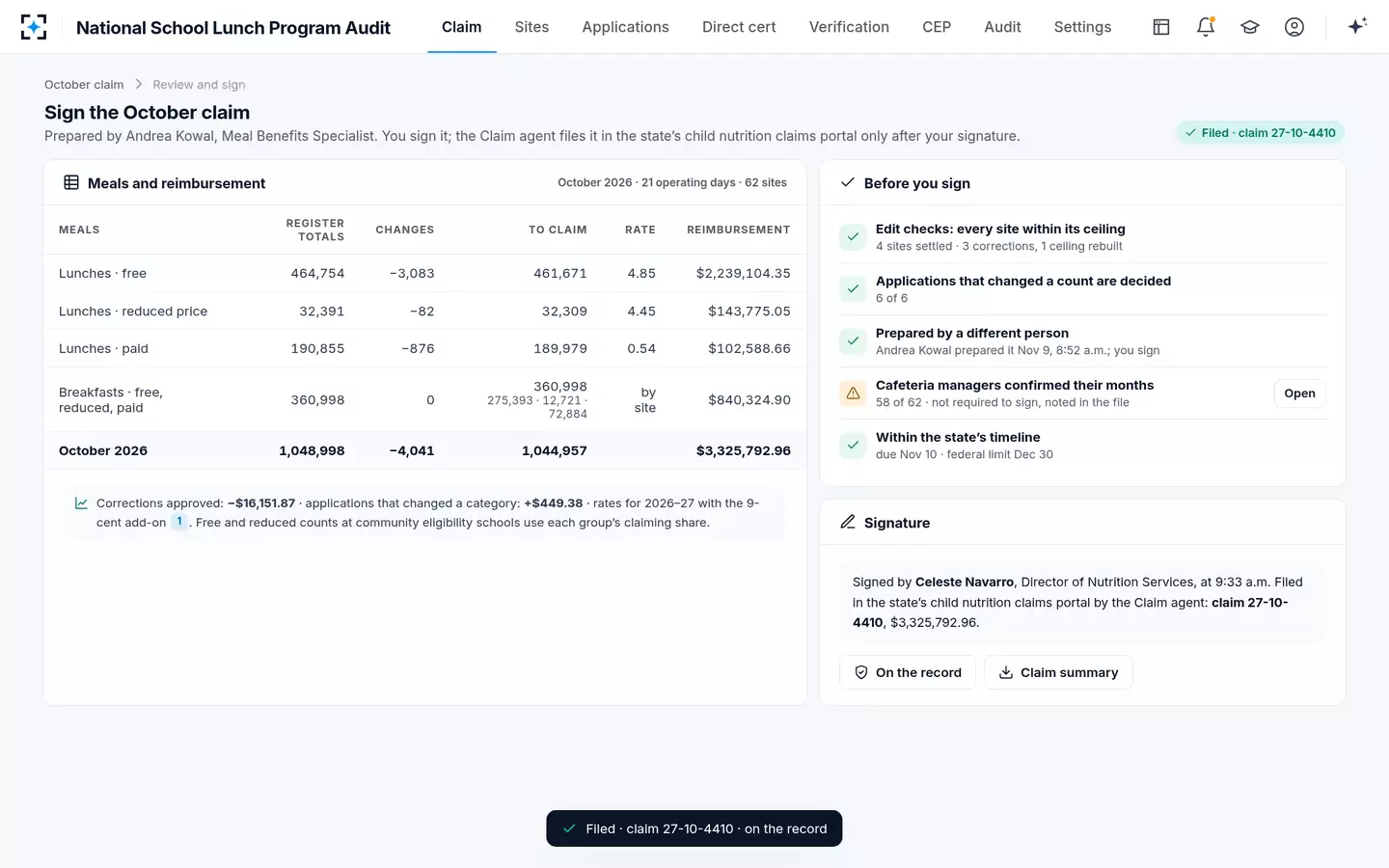Click the footnote 1 reference badge
Image resolution: width=1389 pixels, height=868 pixels.
pos(179,522)
